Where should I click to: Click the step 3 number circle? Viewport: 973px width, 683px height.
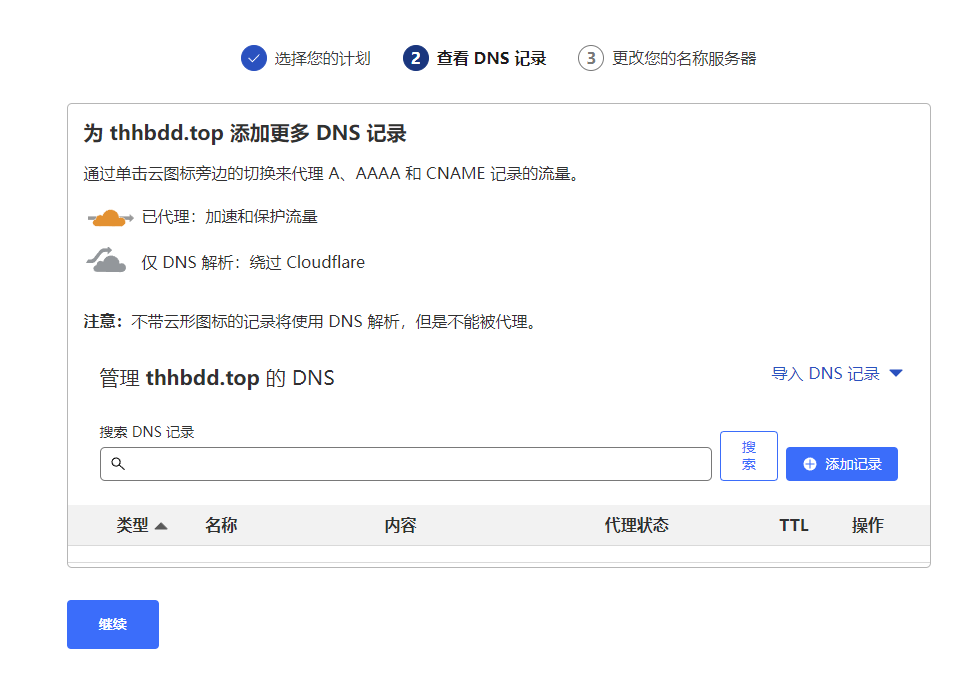(x=591, y=58)
